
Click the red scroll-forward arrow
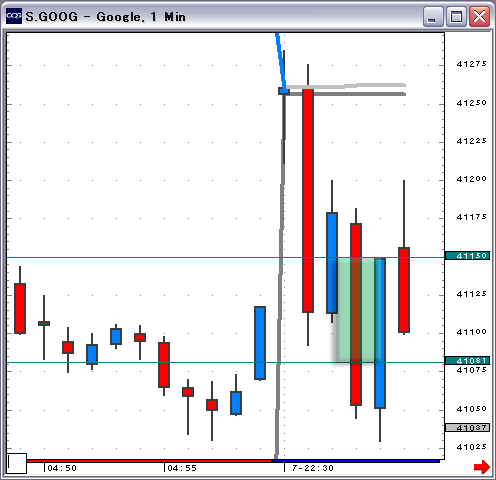click(482, 467)
